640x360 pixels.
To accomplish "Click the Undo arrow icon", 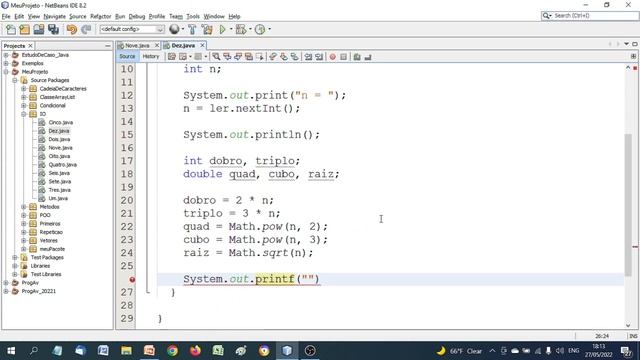I will pyautogui.click(x=72, y=29).
